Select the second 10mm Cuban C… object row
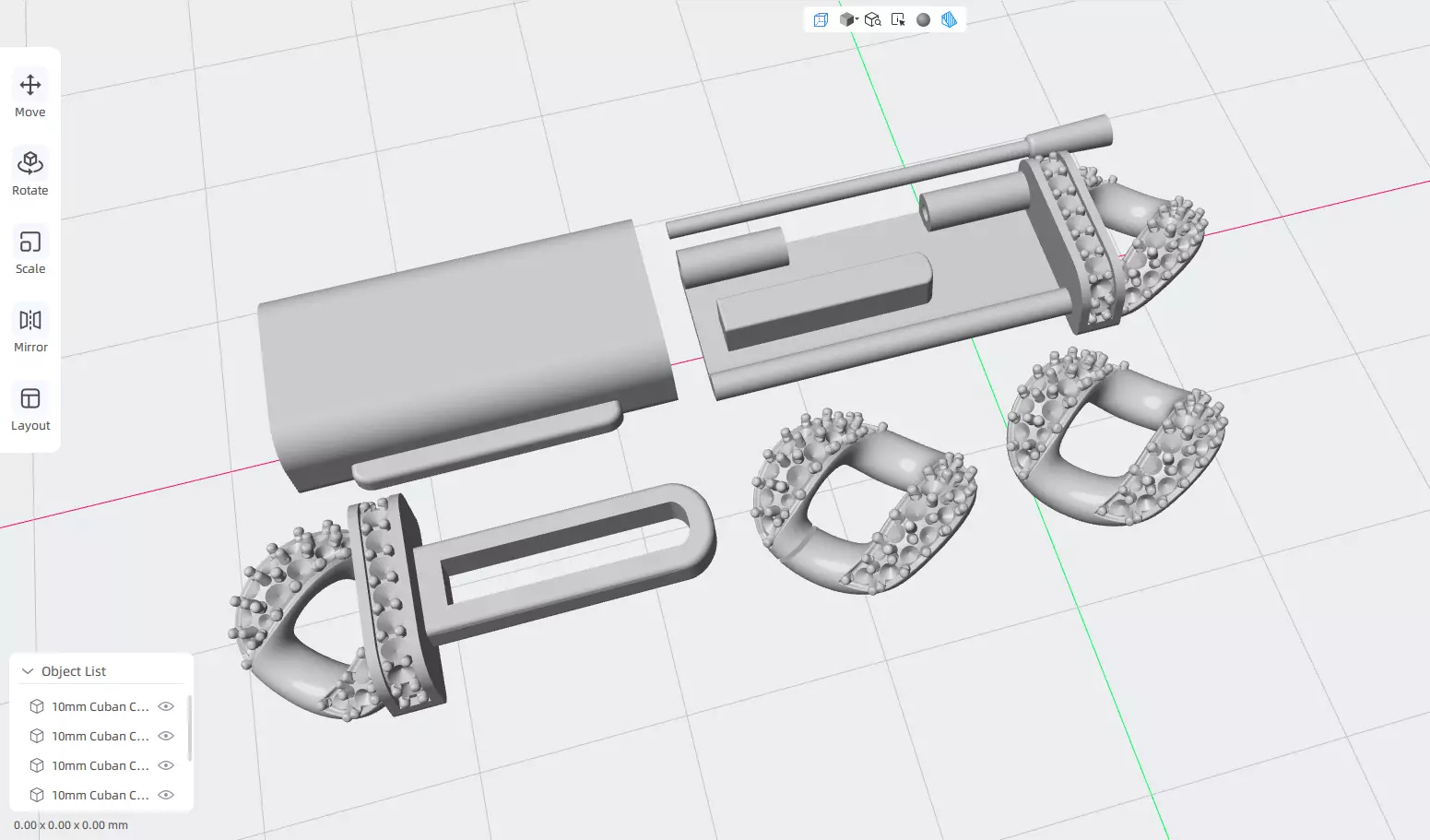Viewport: 1430px width, 840px height. click(101, 736)
